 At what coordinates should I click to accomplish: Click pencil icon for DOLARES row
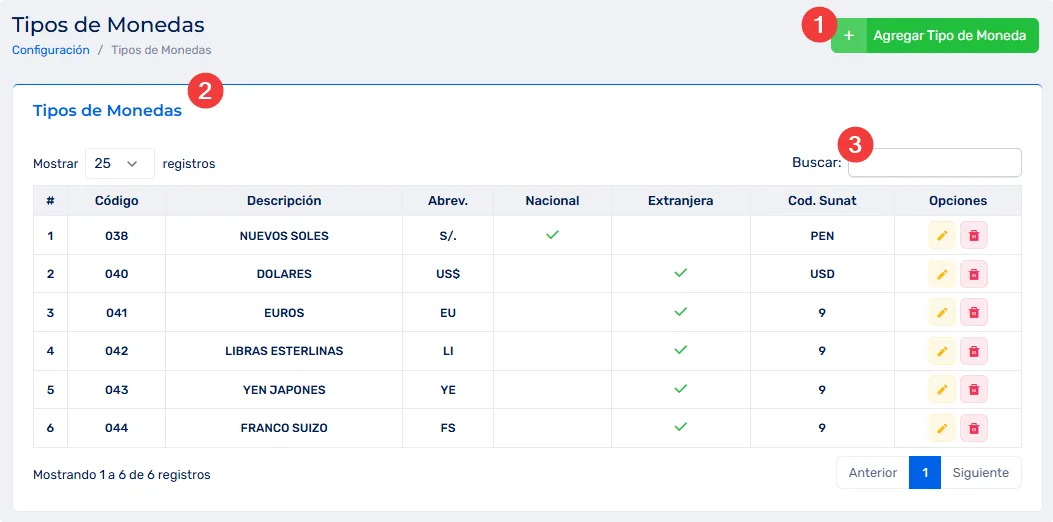click(x=941, y=274)
